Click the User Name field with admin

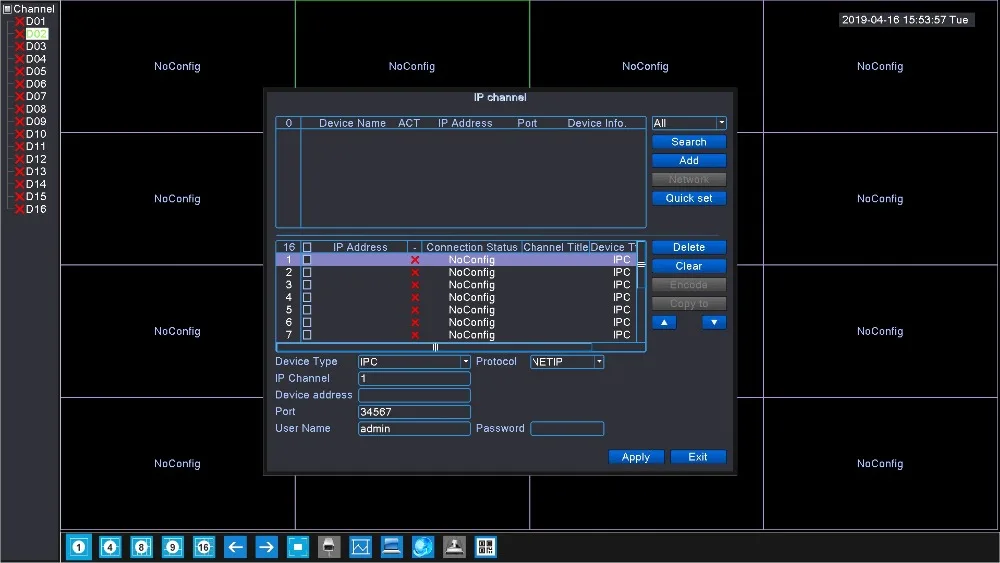point(414,428)
